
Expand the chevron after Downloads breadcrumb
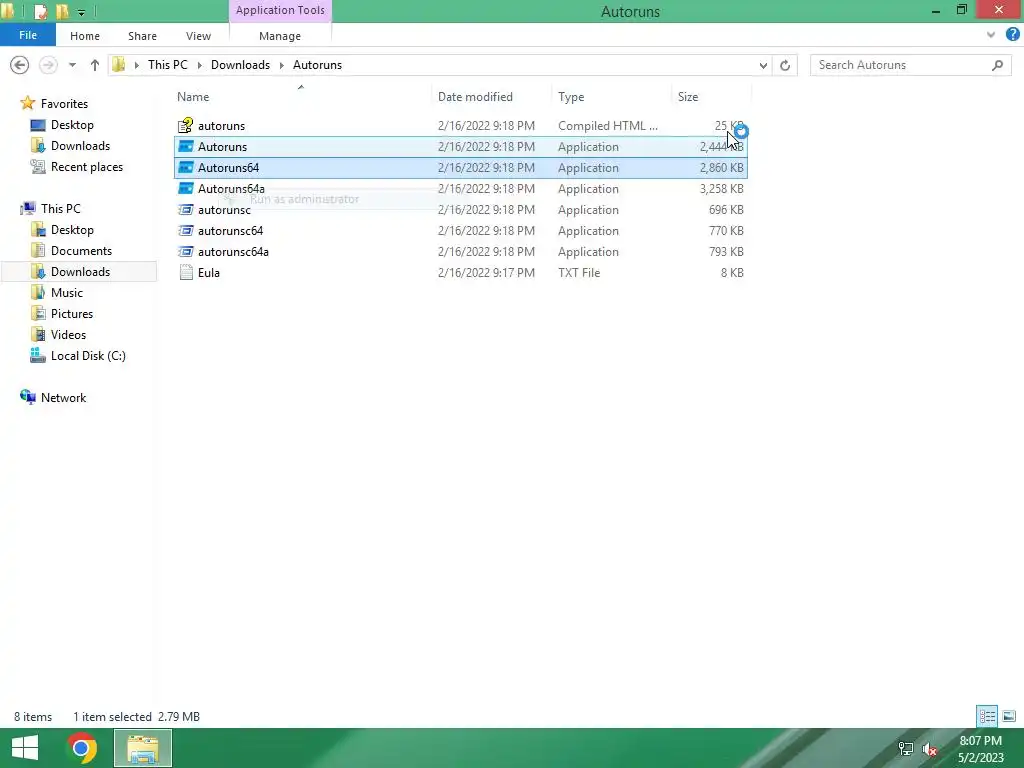pos(281,65)
